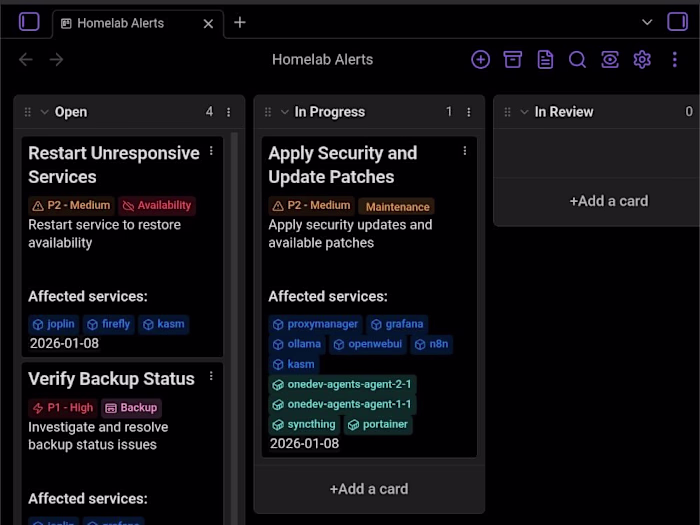Click Apply Security and Update Patches title
The width and height of the screenshot is (700, 525).
[342, 165]
